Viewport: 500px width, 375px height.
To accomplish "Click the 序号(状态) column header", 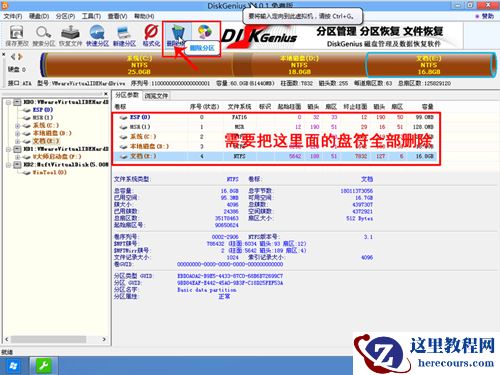I will (204, 107).
